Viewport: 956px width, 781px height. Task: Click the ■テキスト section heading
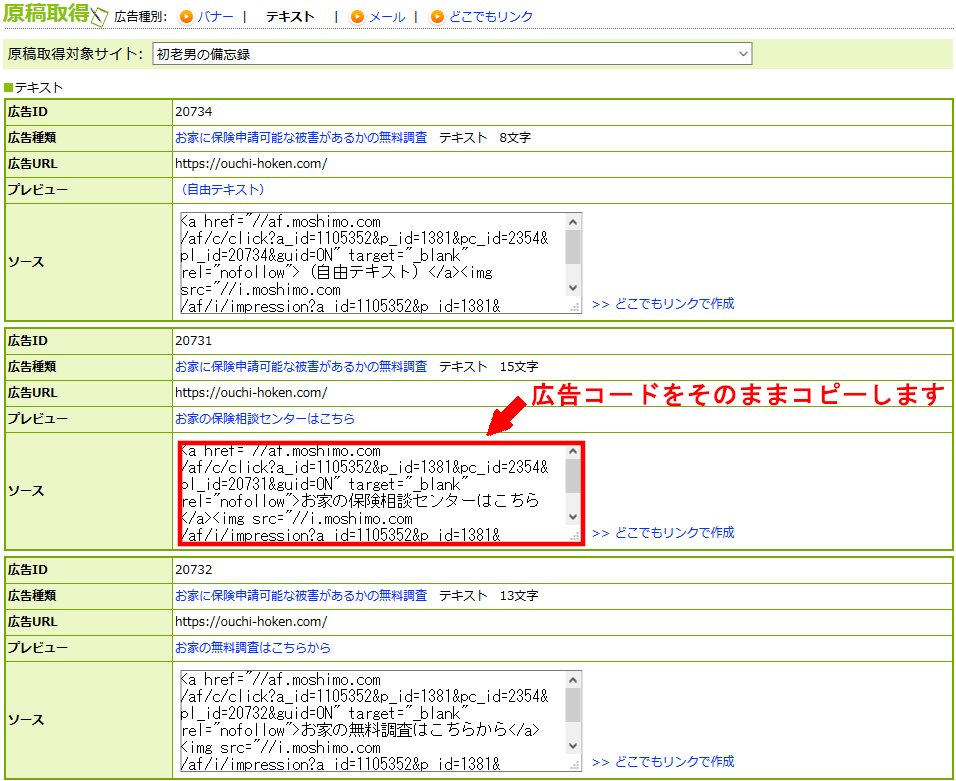pos(34,88)
